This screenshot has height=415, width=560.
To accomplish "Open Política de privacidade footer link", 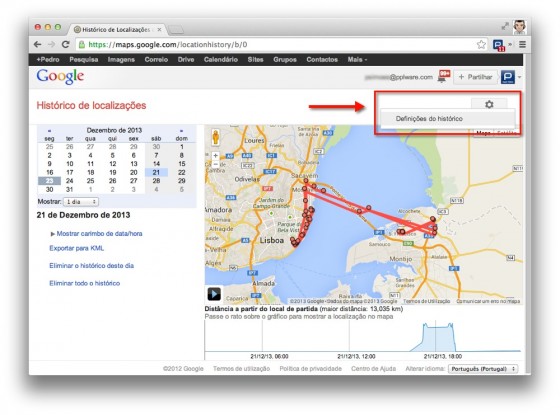I will (310, 369).
